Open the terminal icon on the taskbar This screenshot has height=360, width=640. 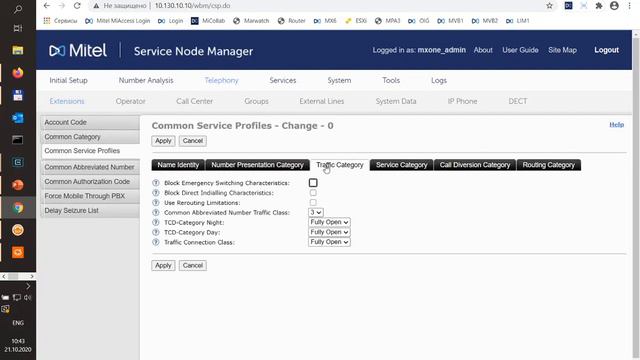(x=18, y=140)
